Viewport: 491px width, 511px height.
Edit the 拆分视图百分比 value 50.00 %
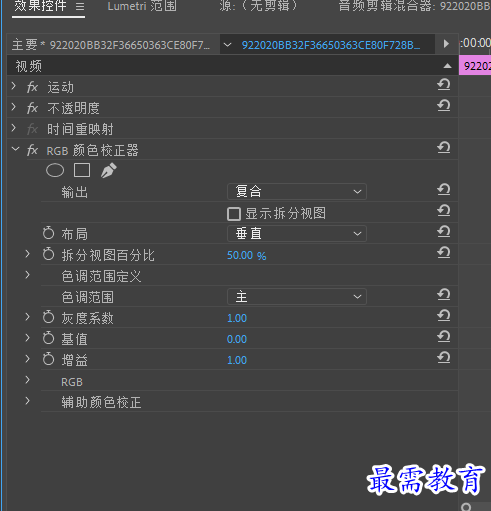pyautogui.click(x=246, y=256)
